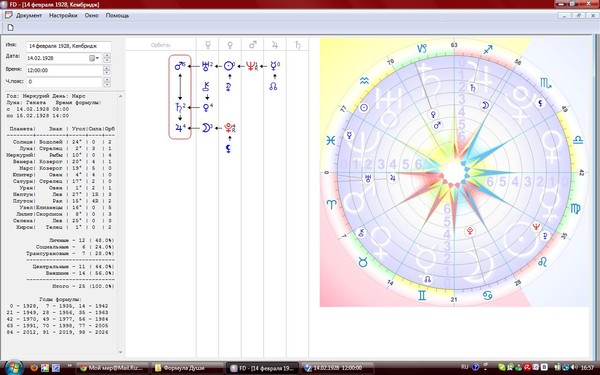Click the Saturn symbol in the formula center

(x=179, y=107)
